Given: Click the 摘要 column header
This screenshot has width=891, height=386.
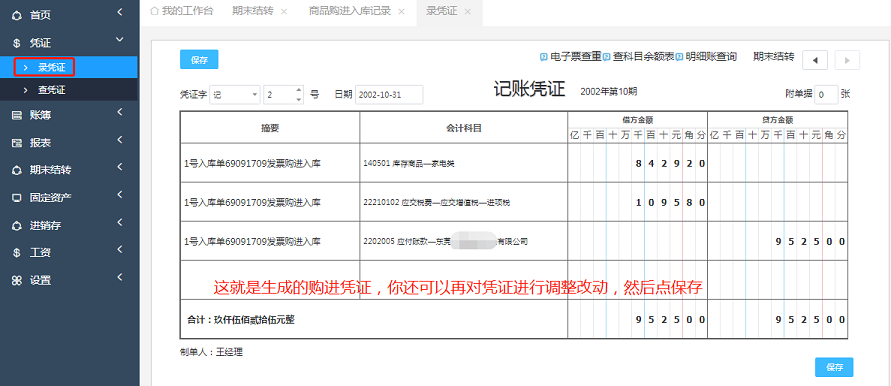Looking at the screenshot, I should 270,128.
